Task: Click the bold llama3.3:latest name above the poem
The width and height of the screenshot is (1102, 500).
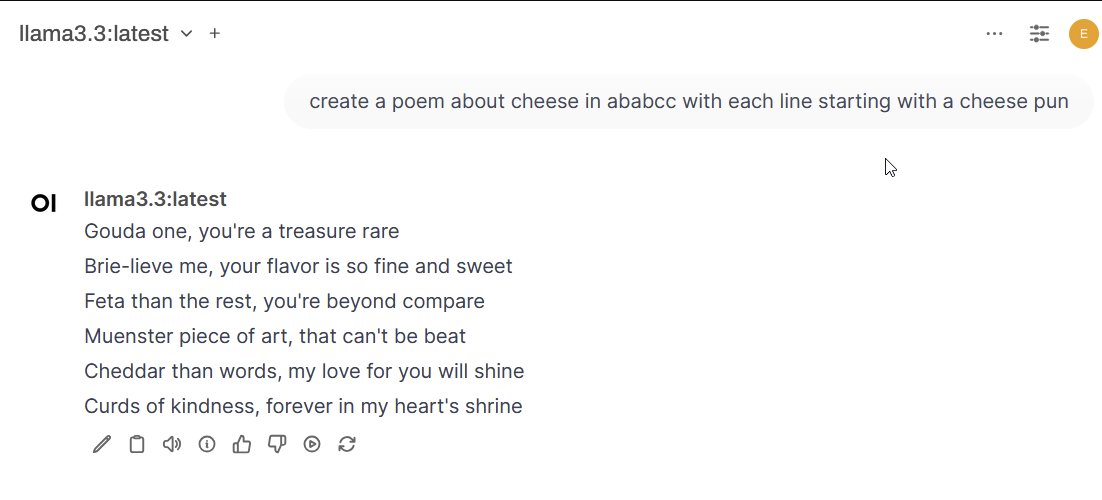Action: [x=155, y=199]
